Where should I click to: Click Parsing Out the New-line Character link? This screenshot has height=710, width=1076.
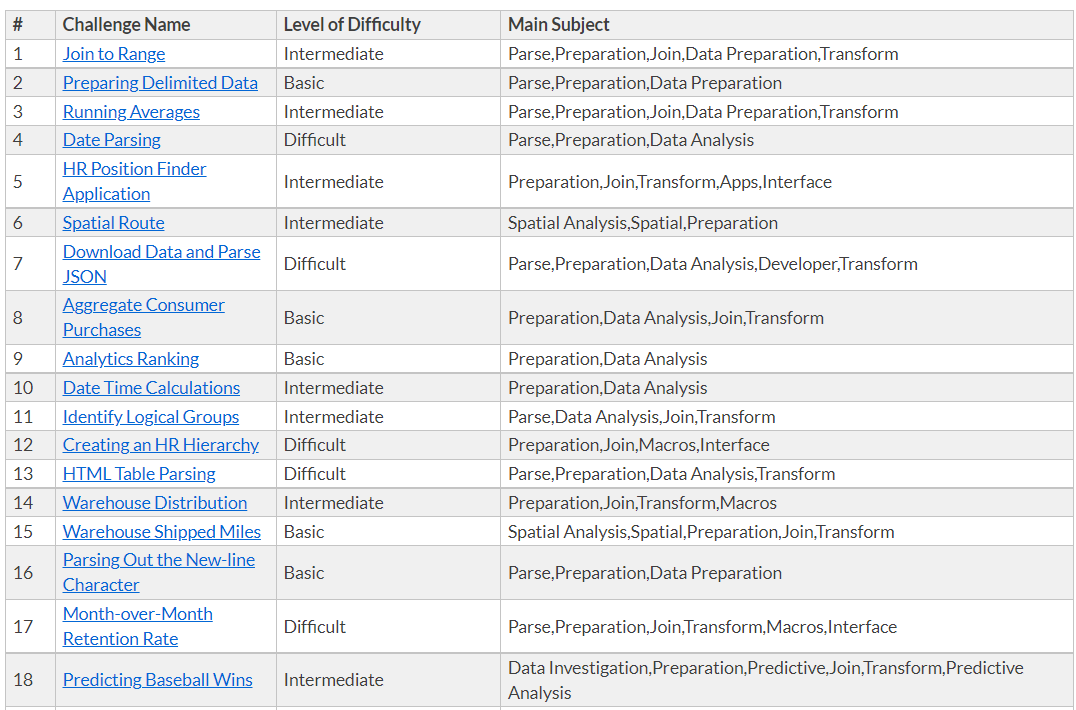point(158,560)
